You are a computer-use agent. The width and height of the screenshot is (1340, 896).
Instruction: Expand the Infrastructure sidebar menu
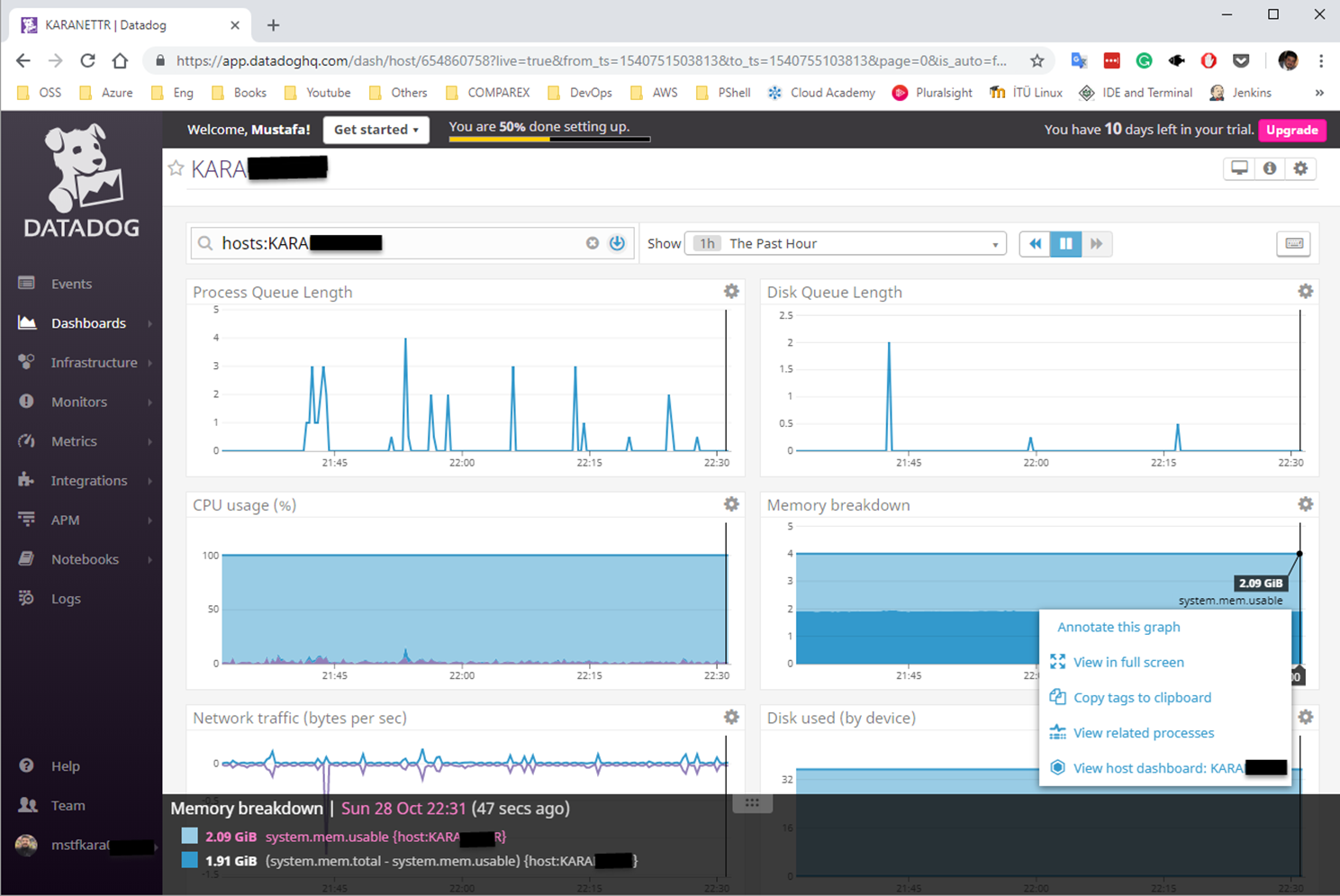coord(94,363)
